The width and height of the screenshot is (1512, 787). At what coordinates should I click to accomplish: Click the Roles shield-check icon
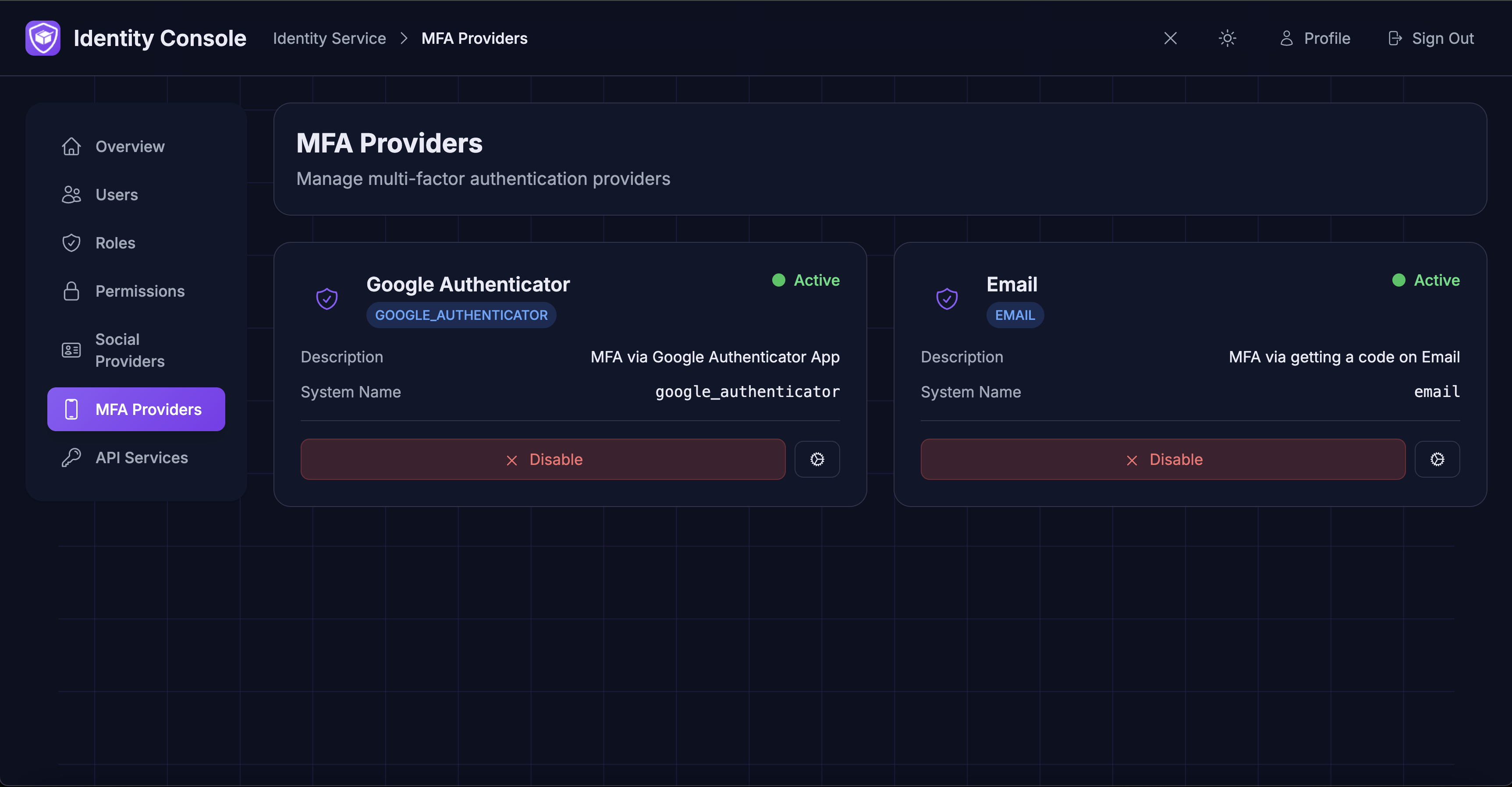point(71,242)
